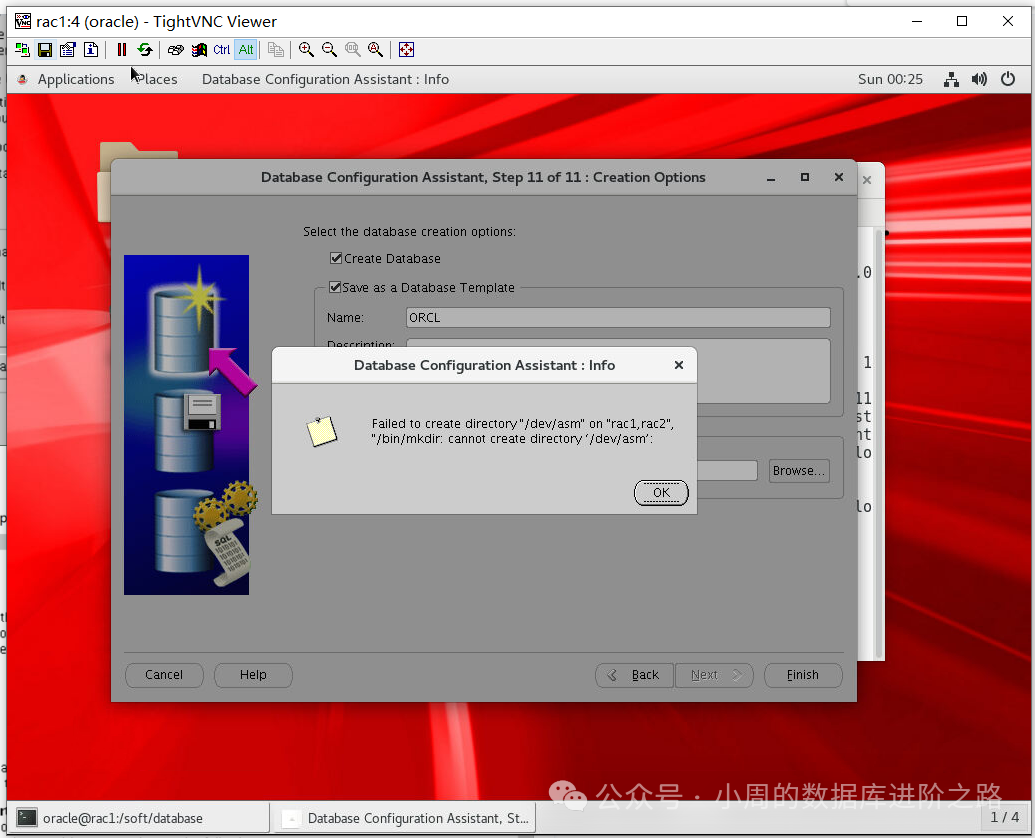
Task: Click the Zoom Out magnifier icon
Action: (329, 49)
